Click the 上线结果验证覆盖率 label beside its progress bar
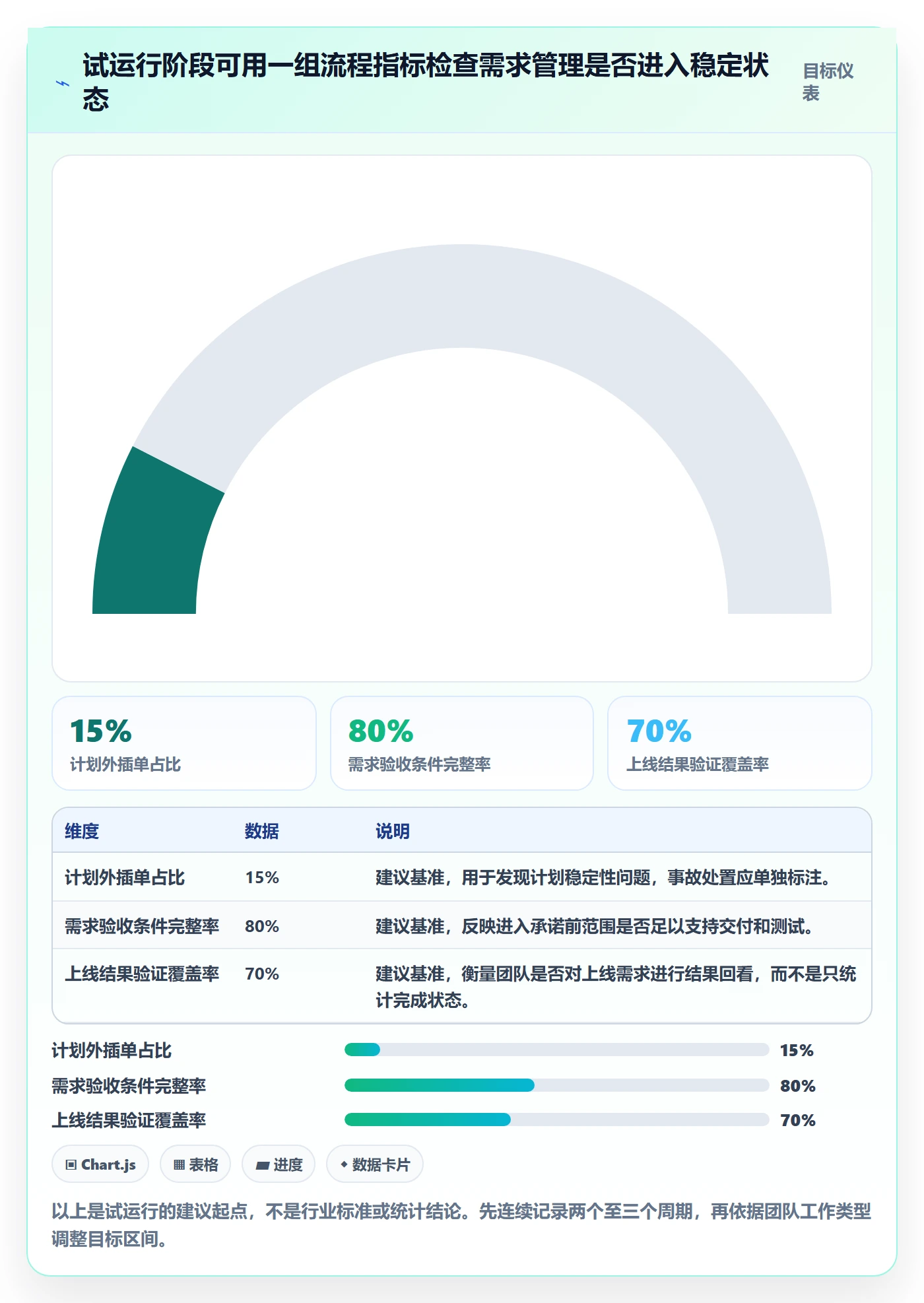The width and height of the screenshot is (924, 1303). tap(129, 1120)
